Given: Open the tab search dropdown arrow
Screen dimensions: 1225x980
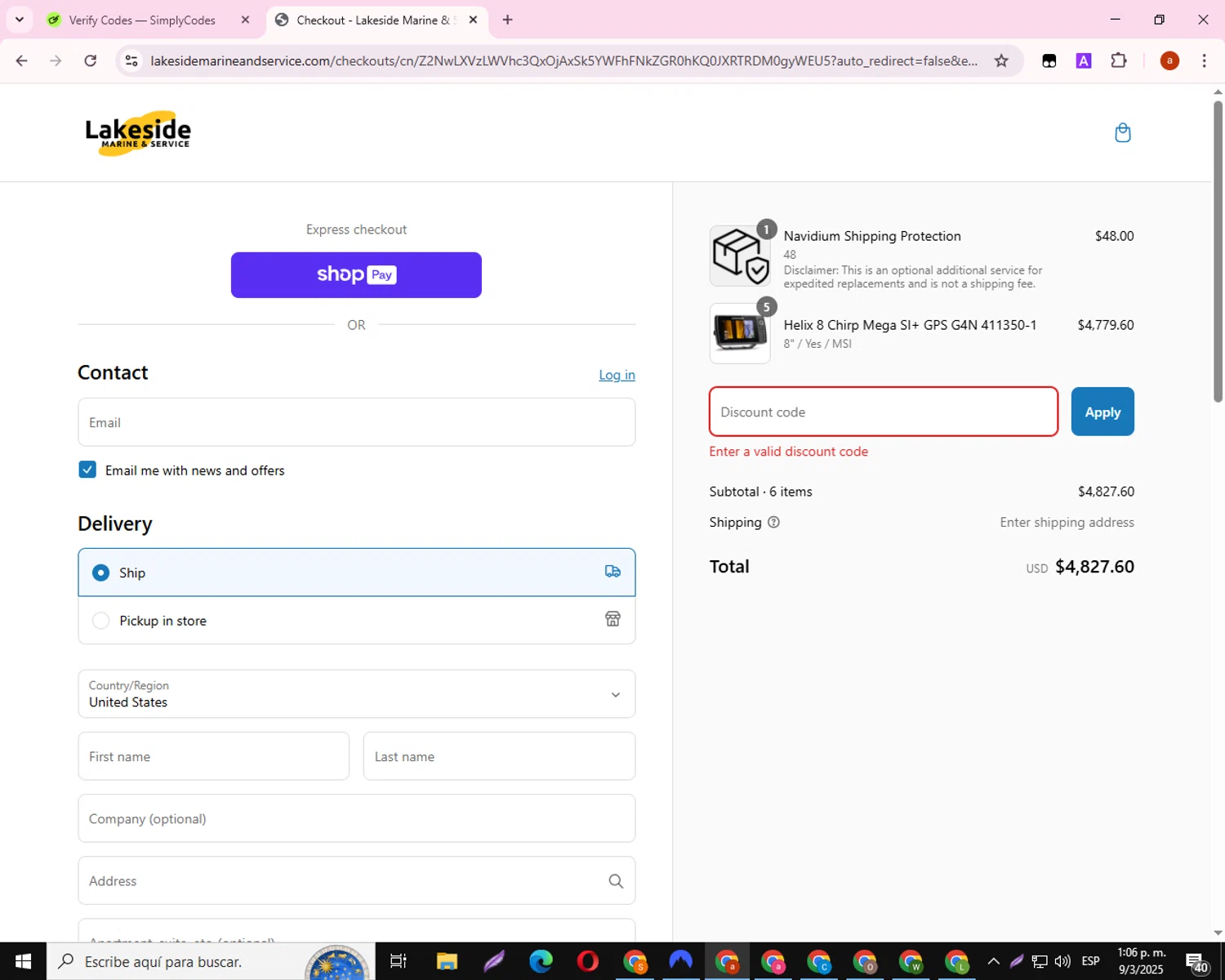Looking at the screenshot, I should pos(20,20).
